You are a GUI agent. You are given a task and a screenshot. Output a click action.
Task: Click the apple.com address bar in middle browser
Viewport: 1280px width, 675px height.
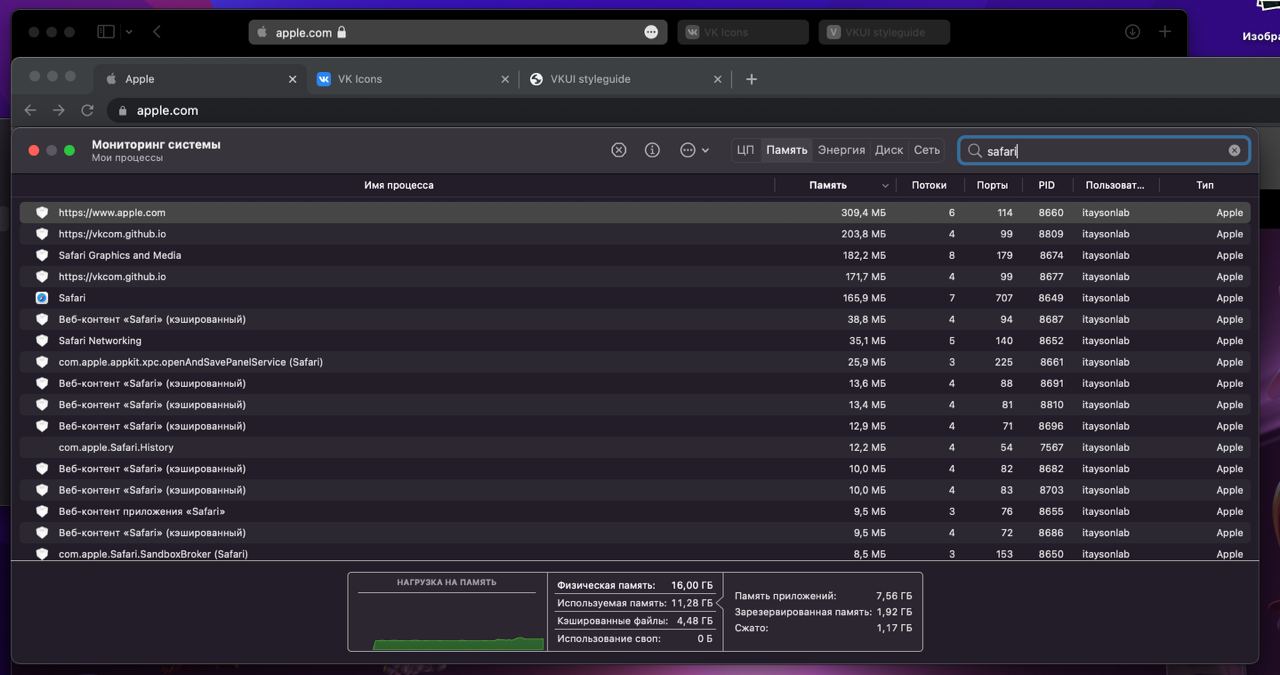[167, 111]
